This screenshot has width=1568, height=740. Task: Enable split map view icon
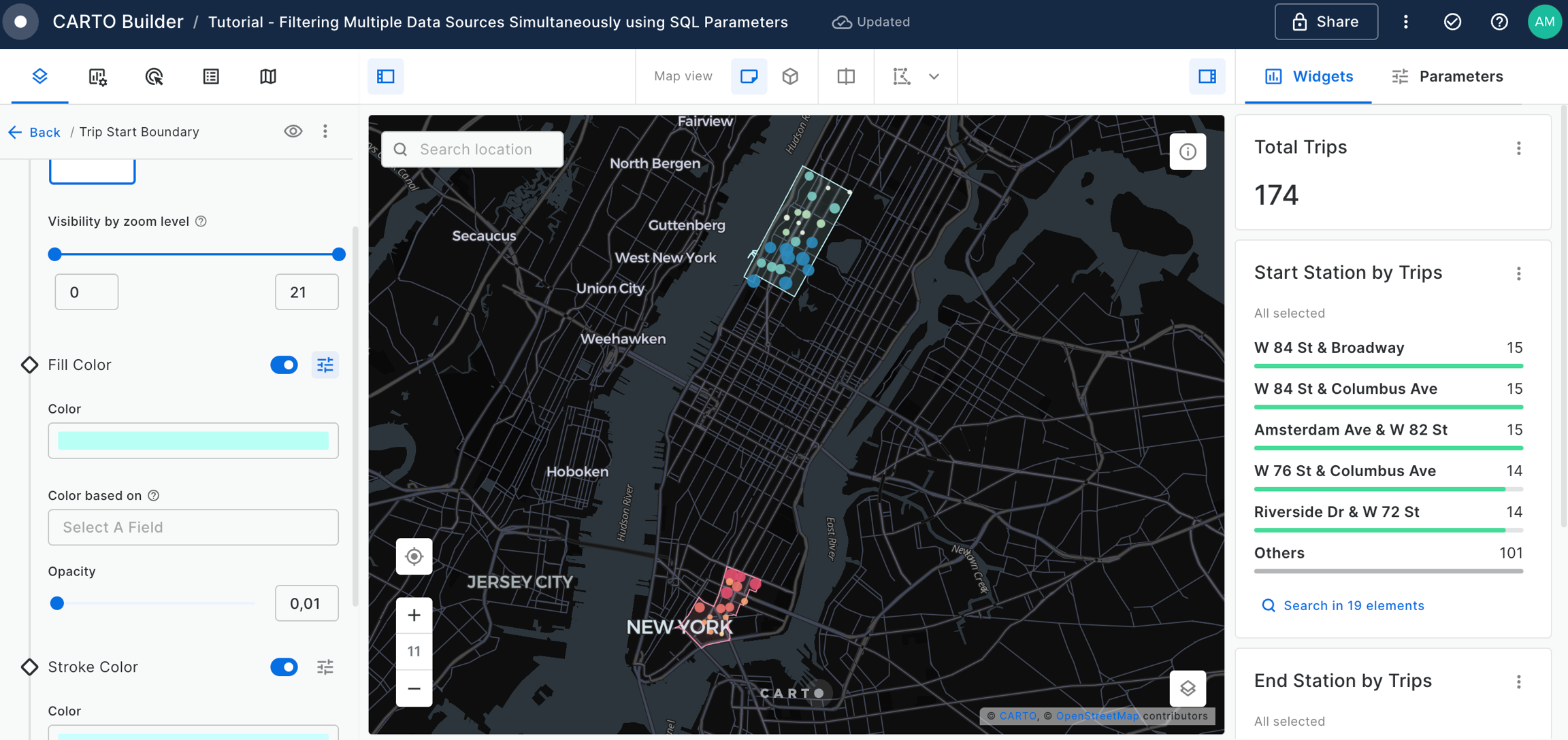tap(846, 76)
